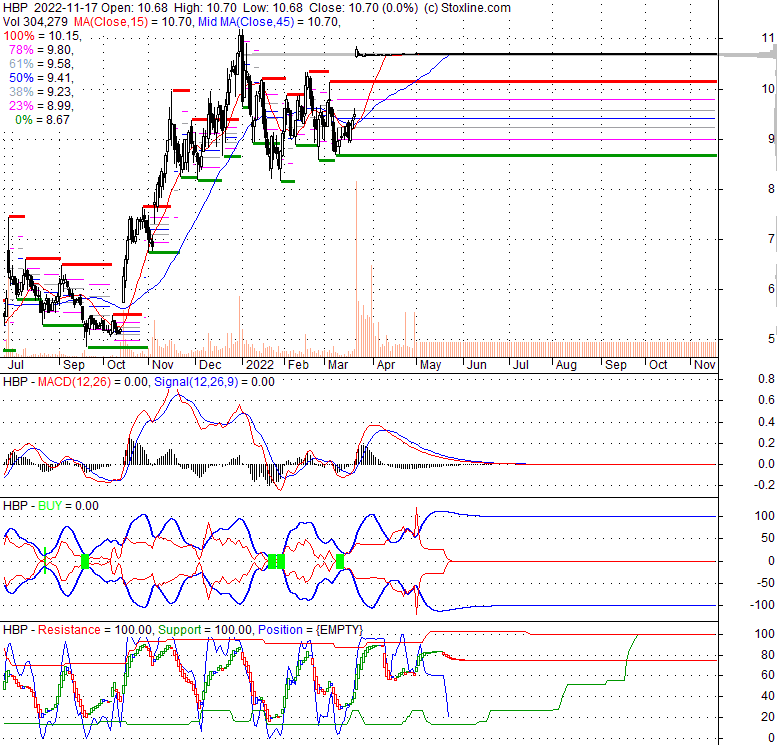Click the 78% = 9.80 Fibonacci level label

point(42,49)
